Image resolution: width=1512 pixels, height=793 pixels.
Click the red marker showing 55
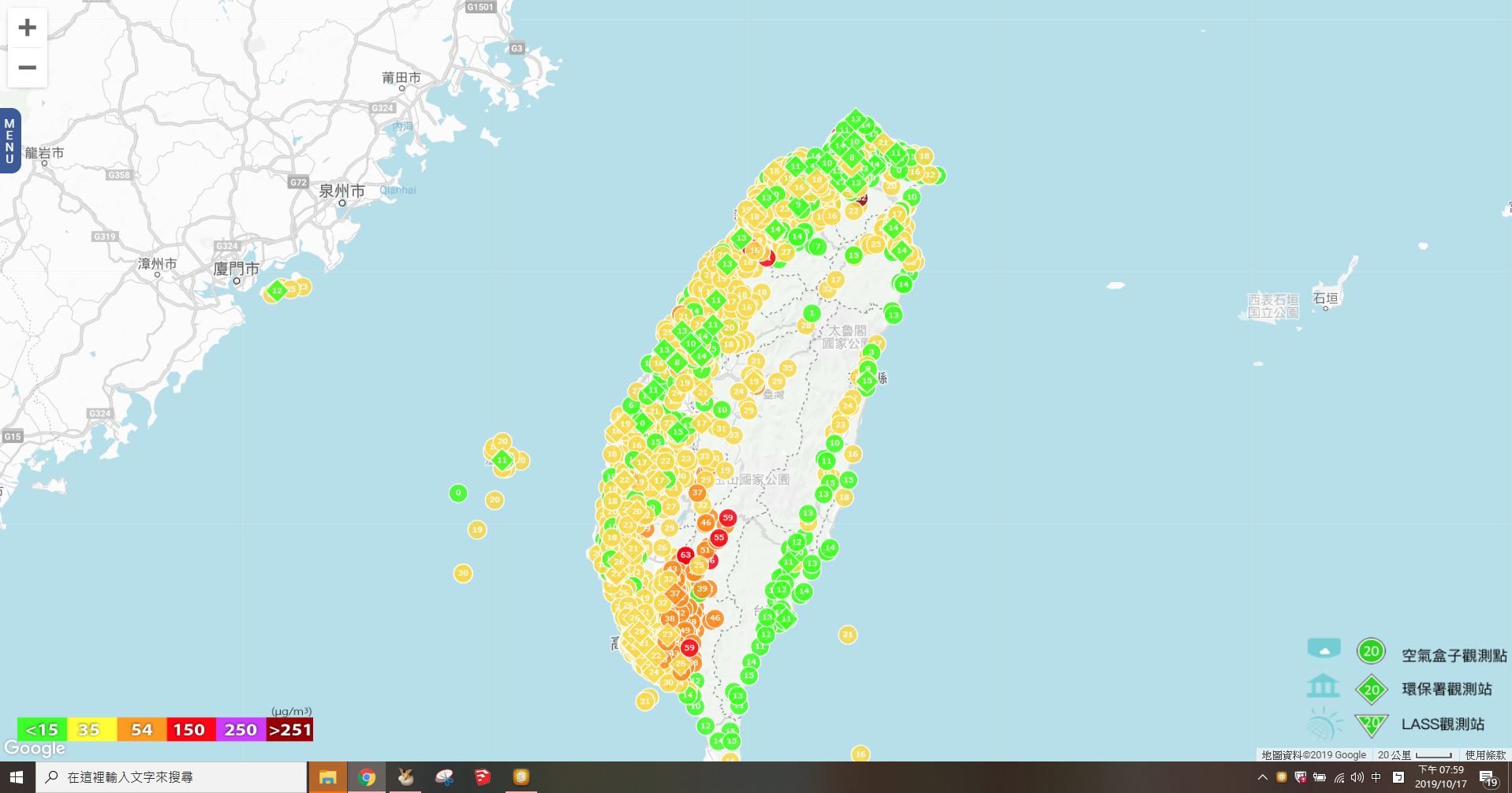[x=719, y=538]
